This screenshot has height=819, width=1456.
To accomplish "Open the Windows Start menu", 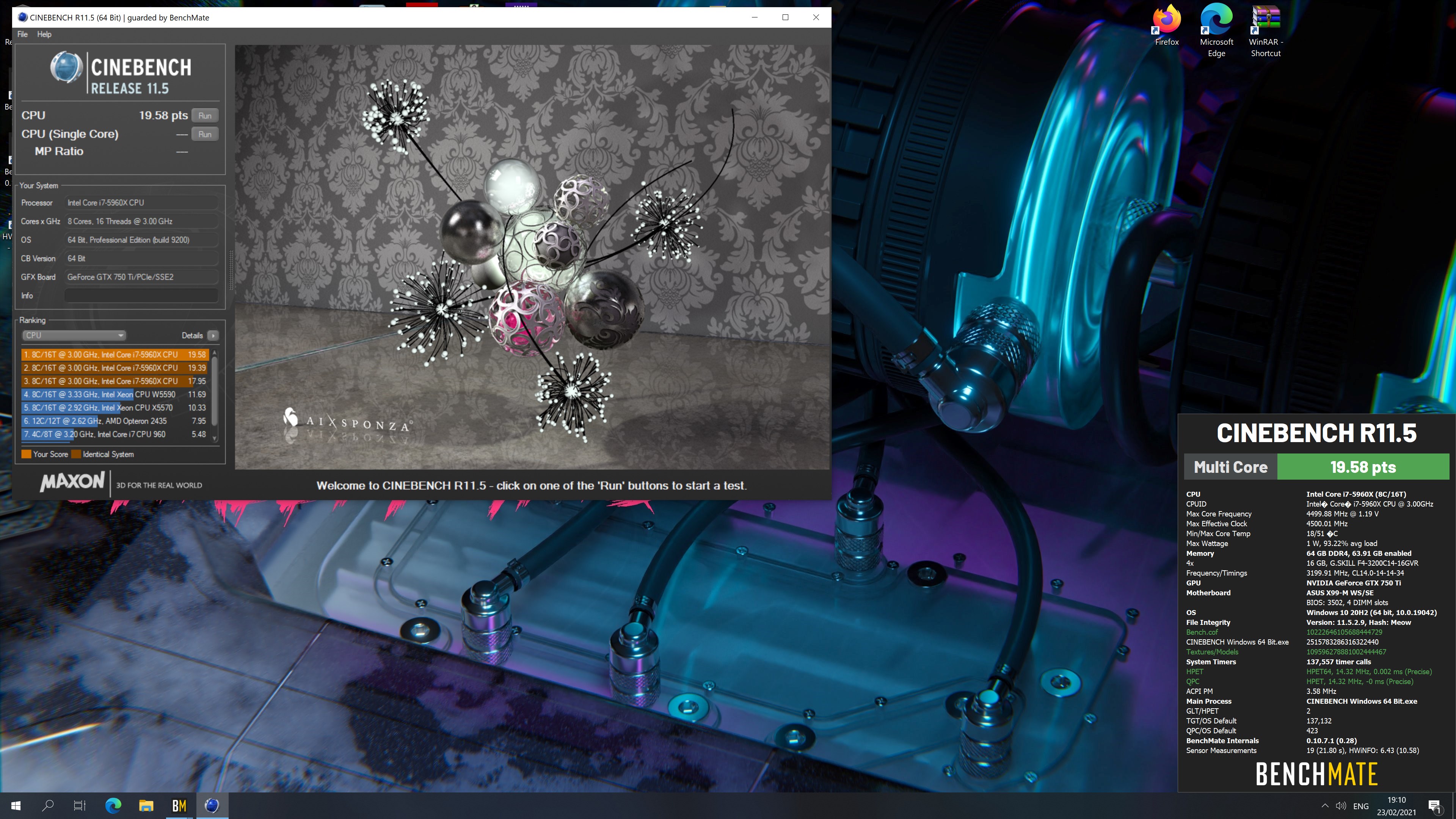I will click(x=16, y=805).
